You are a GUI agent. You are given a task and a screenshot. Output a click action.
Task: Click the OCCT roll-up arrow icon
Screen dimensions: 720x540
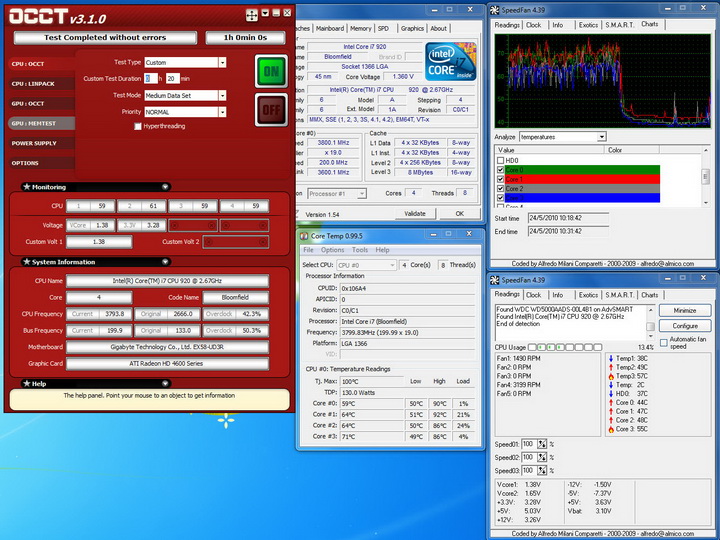264,14
